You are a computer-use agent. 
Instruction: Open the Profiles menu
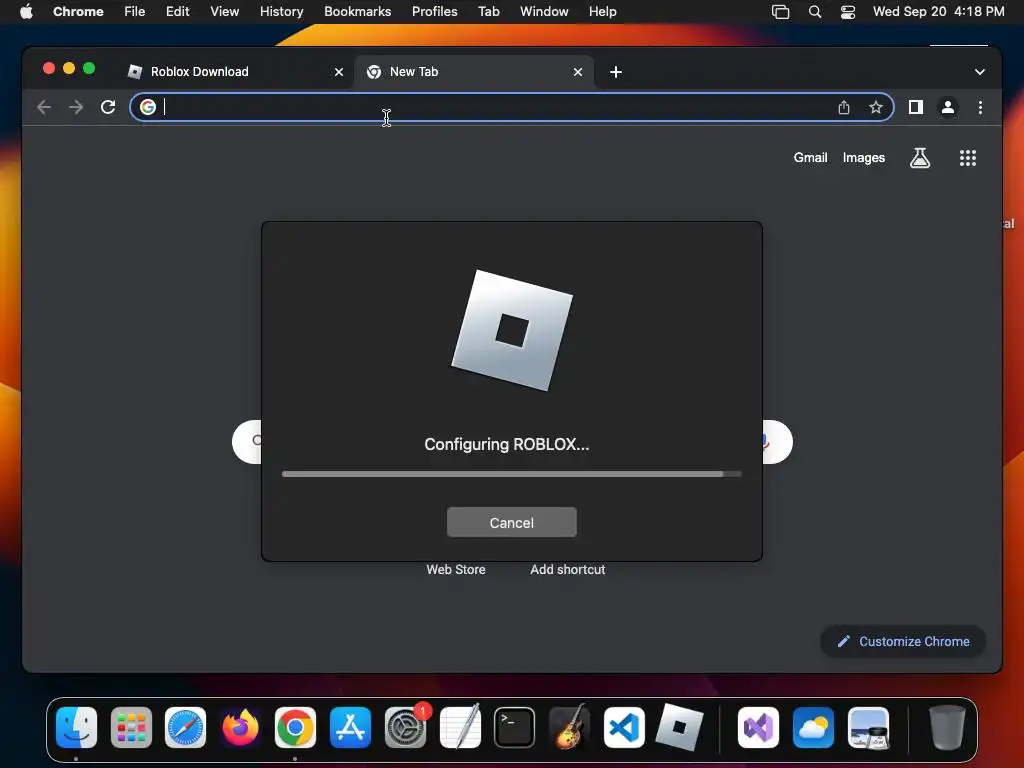tap(434, 12)
